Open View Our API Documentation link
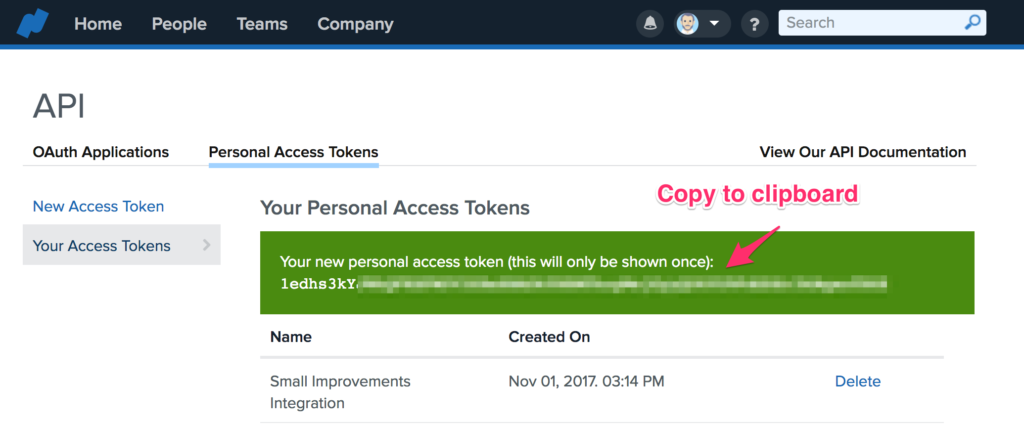 tap(863, 152)
